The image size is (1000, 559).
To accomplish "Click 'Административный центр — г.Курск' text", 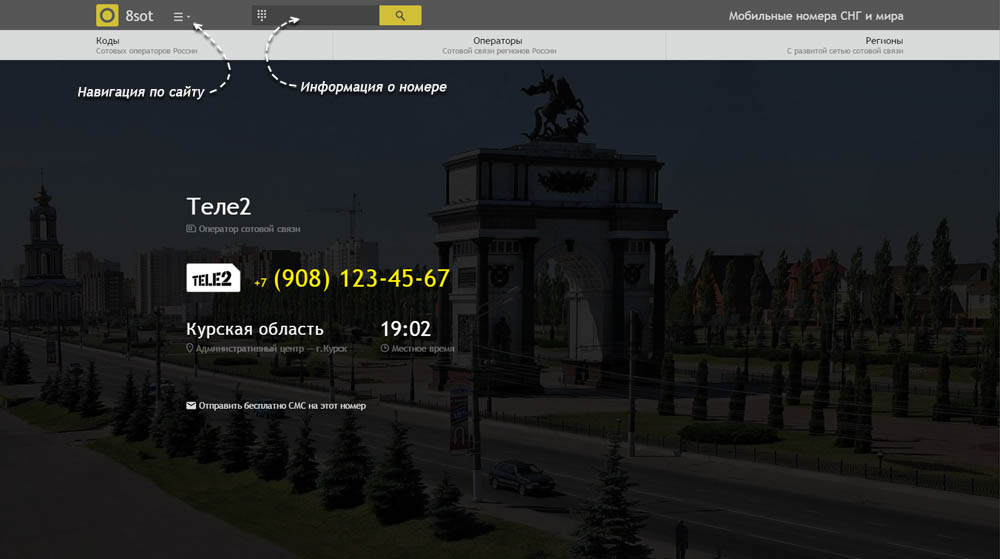I will pyautogui.click(x=271, y=349).
